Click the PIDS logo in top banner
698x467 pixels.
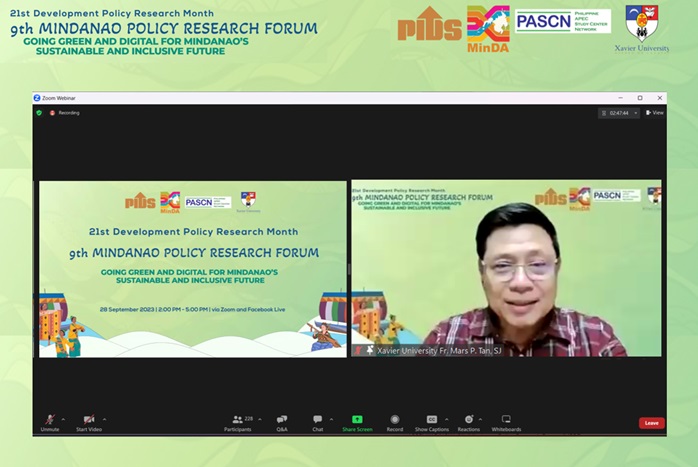coord(429,24)
